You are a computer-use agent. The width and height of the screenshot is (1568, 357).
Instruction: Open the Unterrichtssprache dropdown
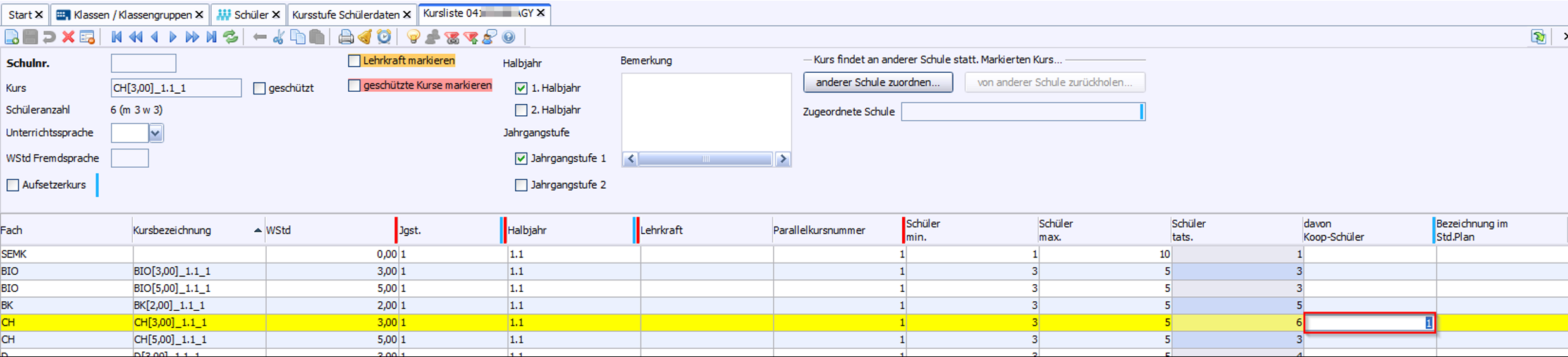pos(156,133)
